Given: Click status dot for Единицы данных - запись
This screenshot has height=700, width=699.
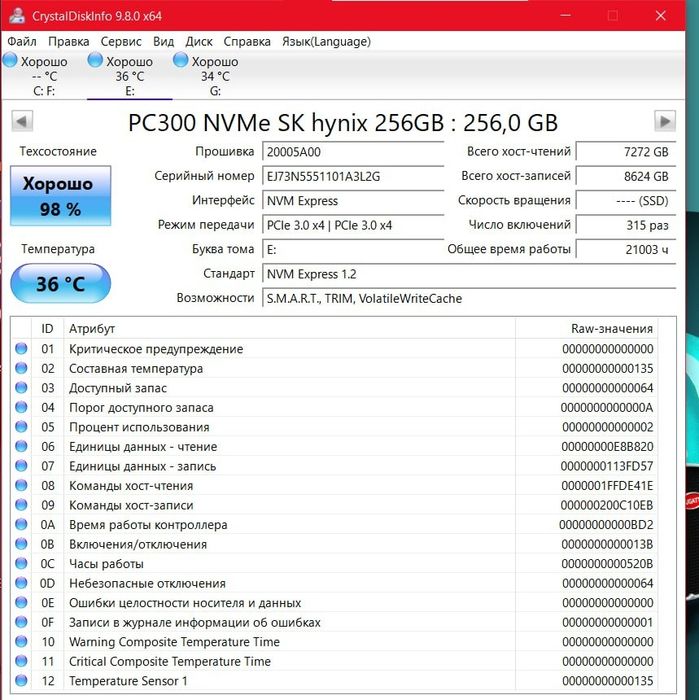Looking at the screenshot, I should [x=21, y=466].
